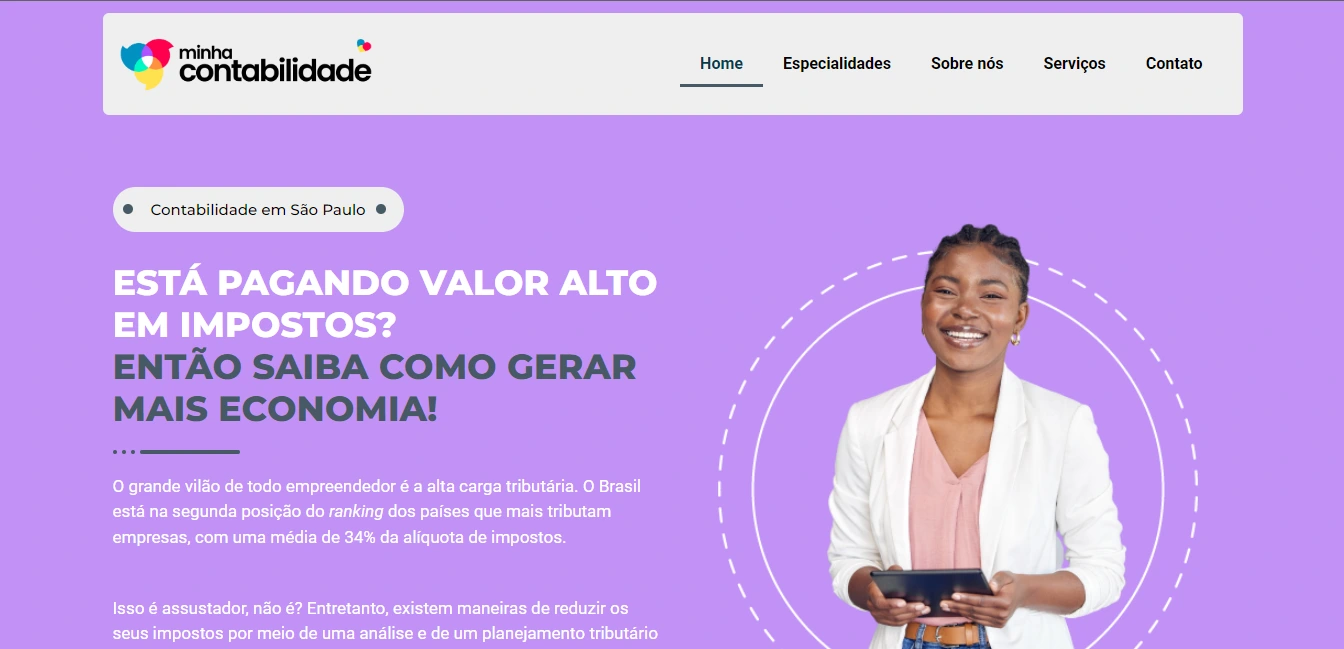Click the divider line under the heading

point(176,452)
